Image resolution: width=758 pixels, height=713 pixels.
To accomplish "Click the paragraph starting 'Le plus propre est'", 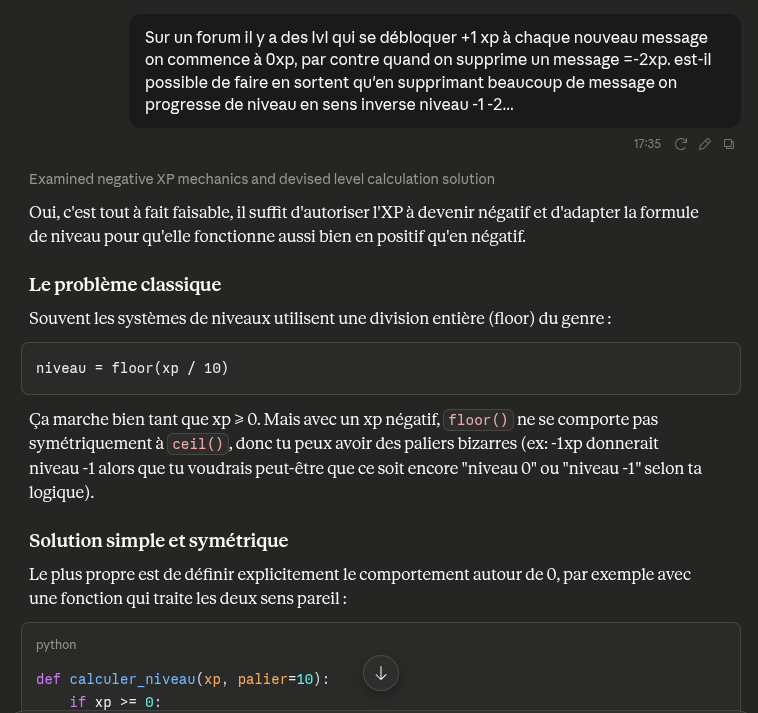I will point(360,586).
